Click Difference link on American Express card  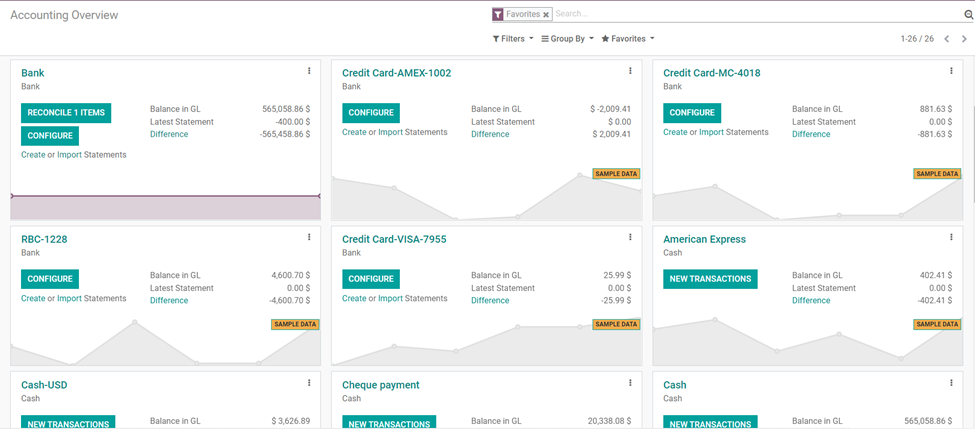coord(811,300)
